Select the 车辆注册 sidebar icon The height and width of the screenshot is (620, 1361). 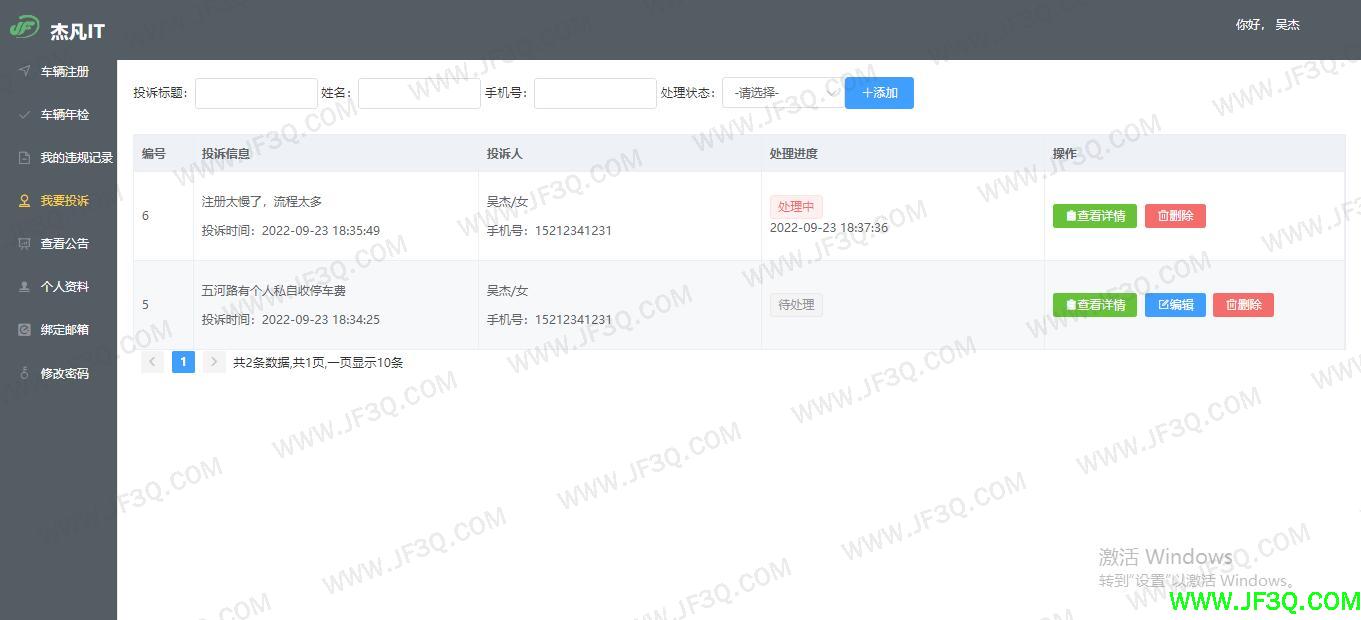[22, 71]
